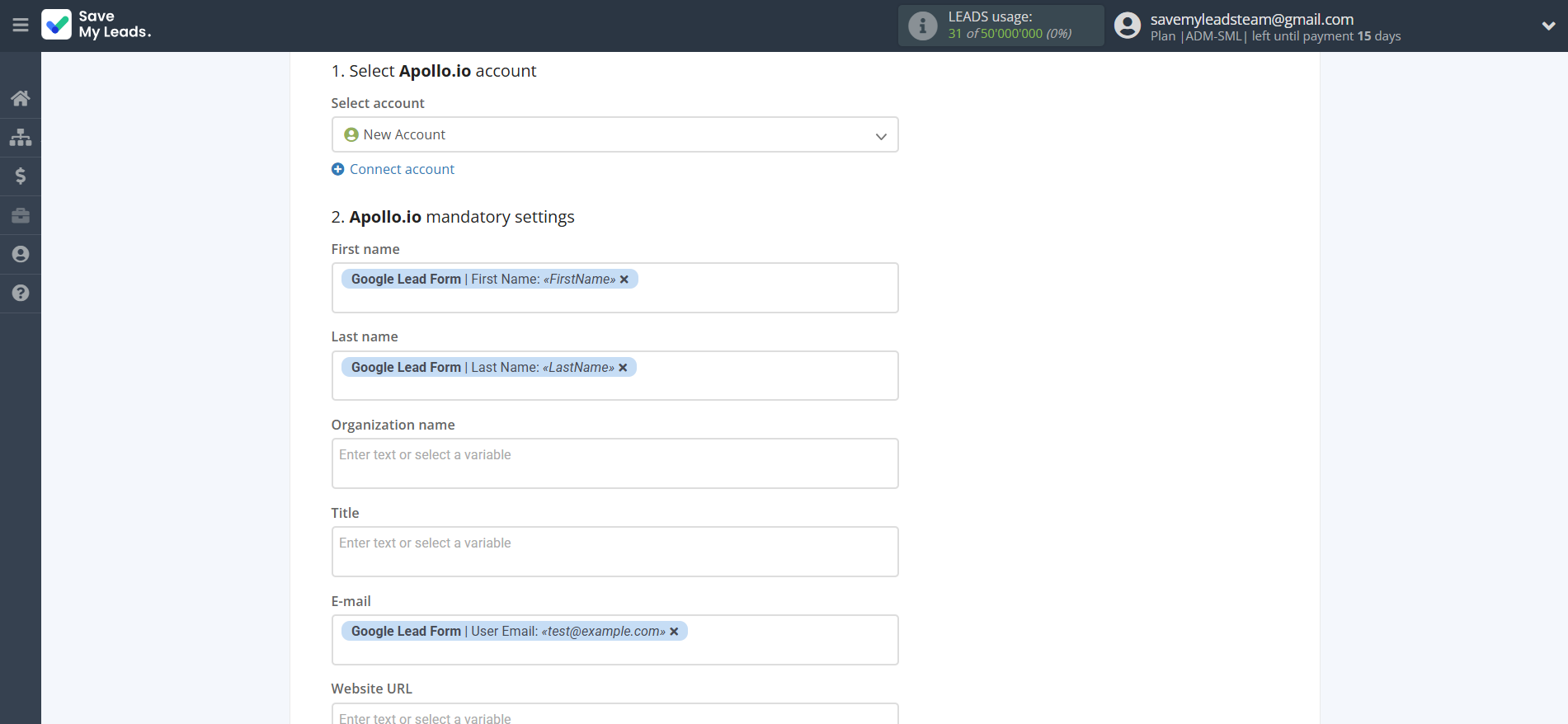The width and height of the screenshot is (1568, 724).
Task: Expand the account menu chevron in header
Action: (x=1548, y=26)
